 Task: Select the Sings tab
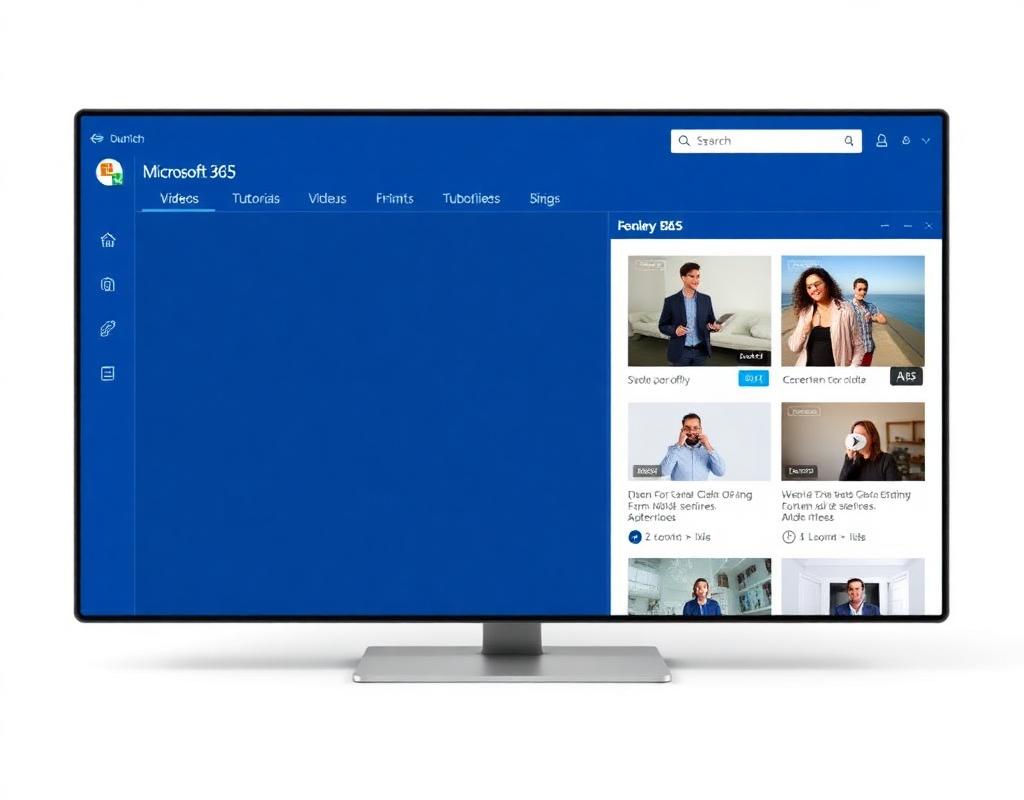point(545,199)
